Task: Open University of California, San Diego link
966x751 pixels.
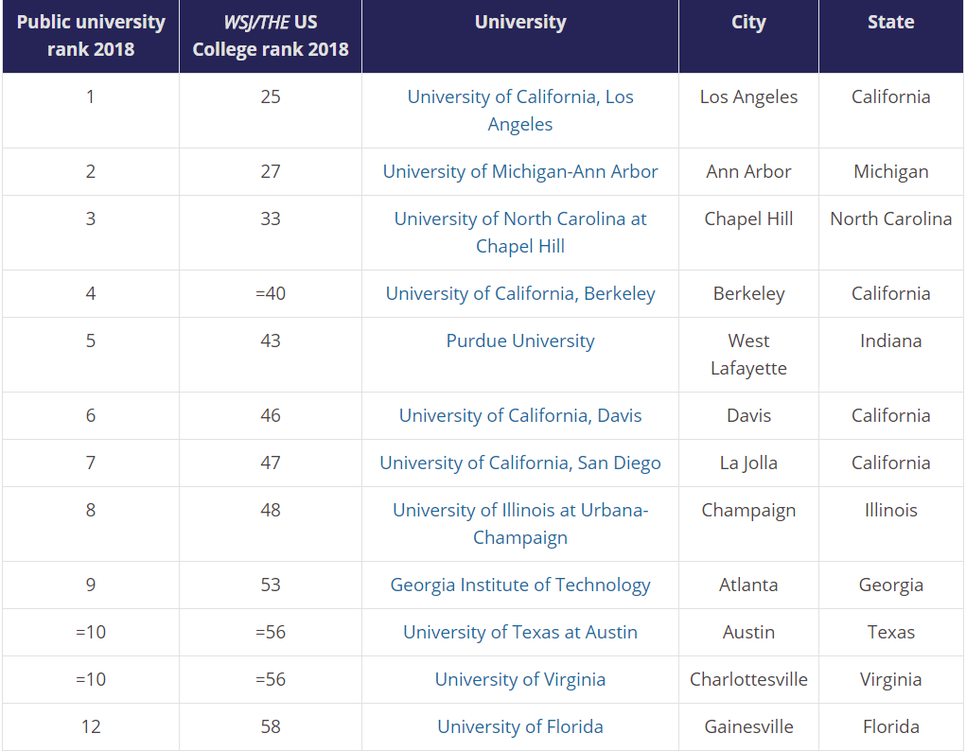Action: click(x=520, y=463)
